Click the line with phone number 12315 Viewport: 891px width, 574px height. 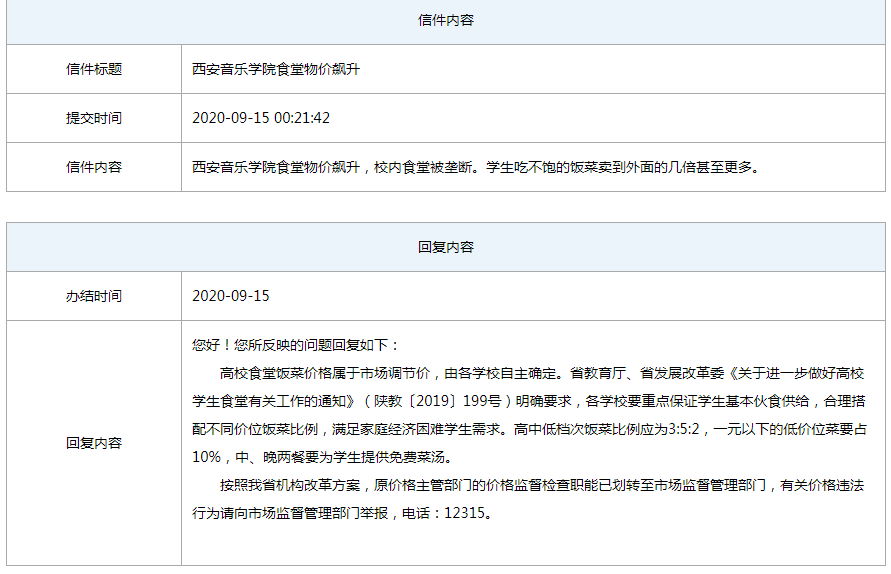342,513
